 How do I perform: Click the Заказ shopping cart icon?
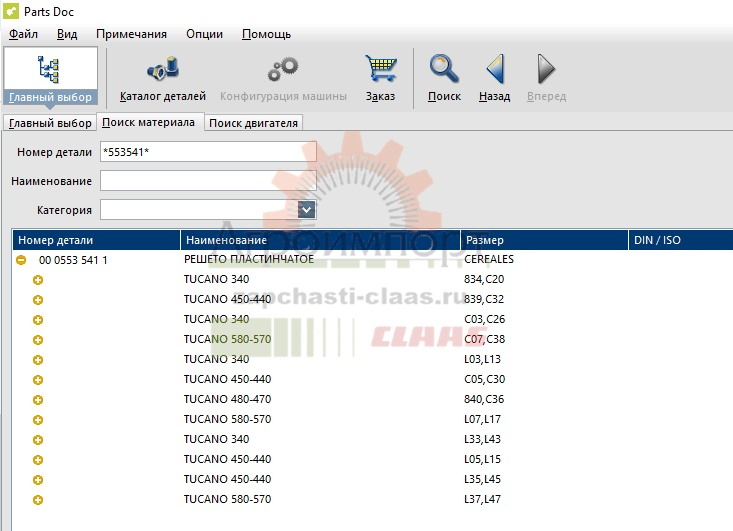(381, 69)
